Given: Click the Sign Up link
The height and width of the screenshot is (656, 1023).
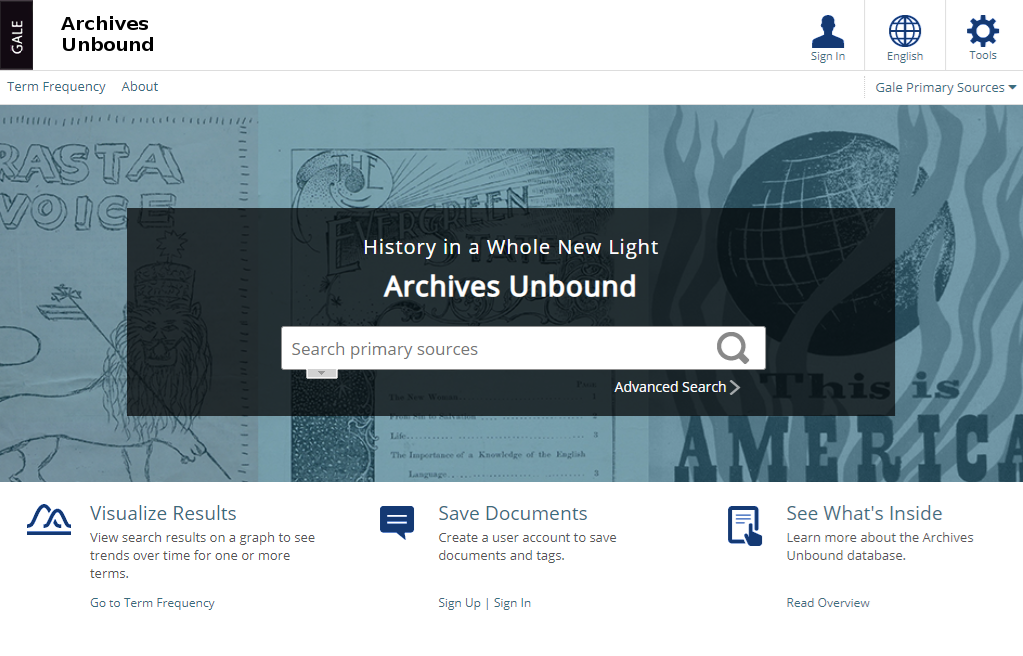Looking at the screenshot, I should (x=459, y=603).
